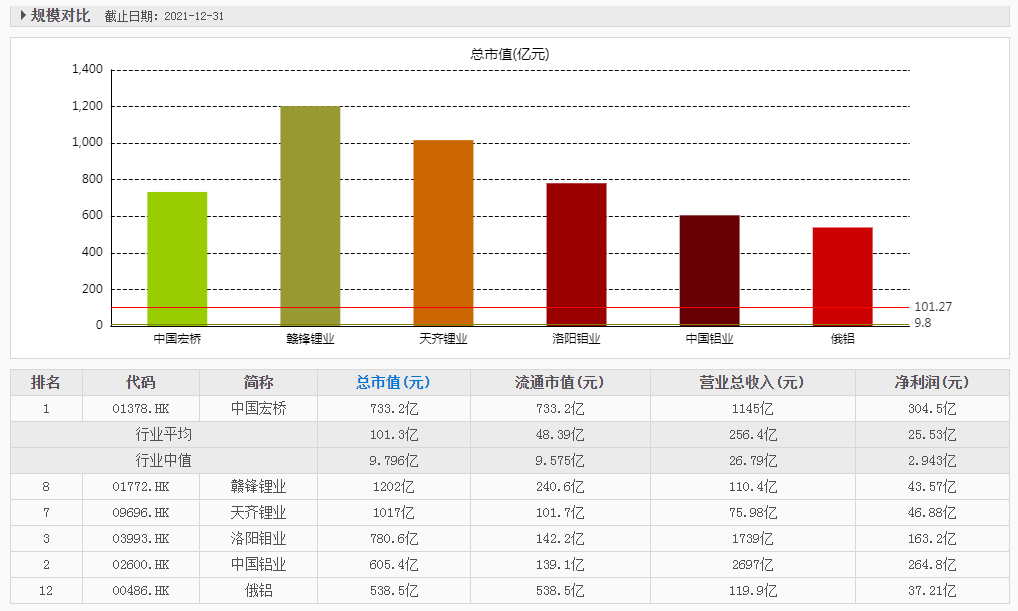The width and height of the screenshot is (1018, 611).
Task: Click 天齐锂业 name in table
Action: (x=258, y=512)
